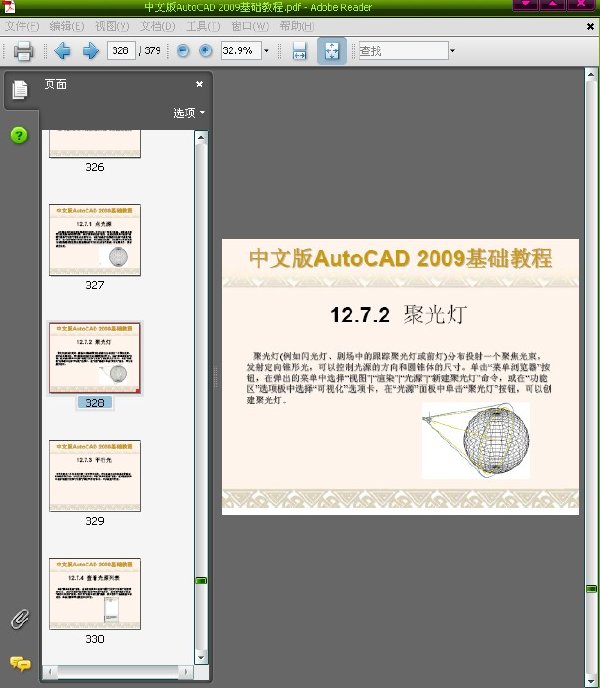Image resolution: width=600 pixels, height=688 pixels.
Task: Click the 页面 panel title
Action: click(56, 84)
